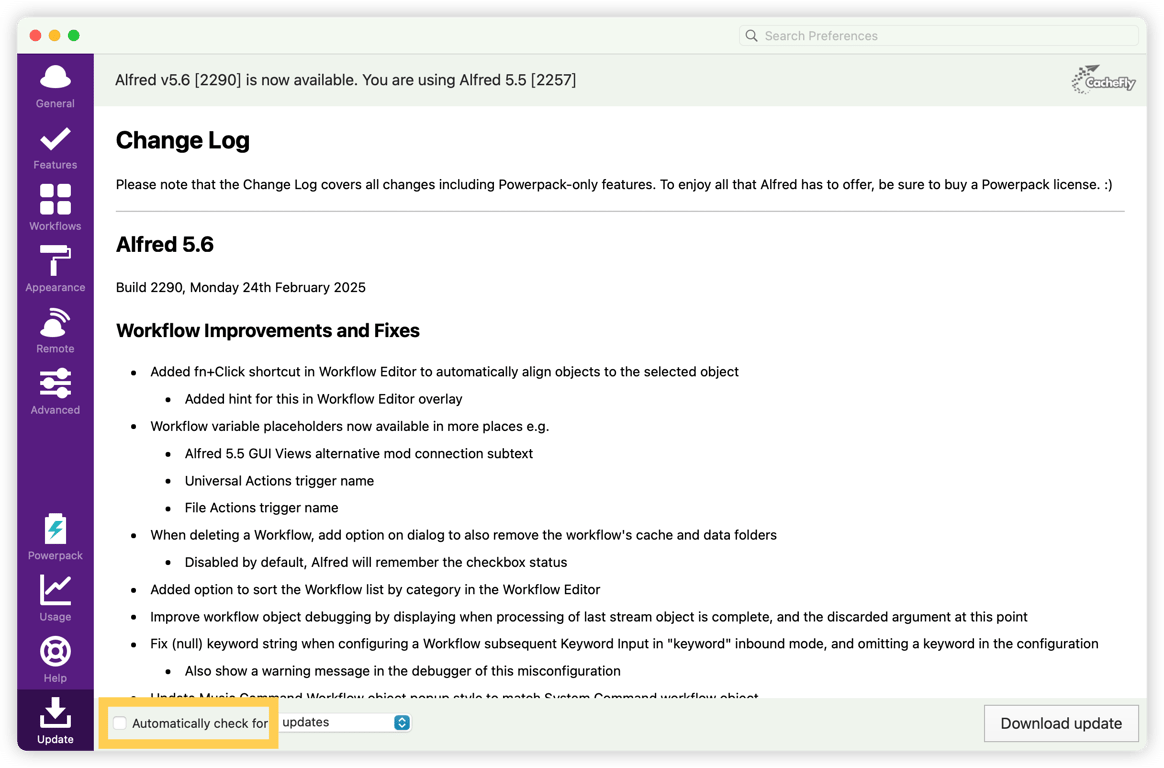
Task: Open the Usage chart section
Action: click(55, 599)
